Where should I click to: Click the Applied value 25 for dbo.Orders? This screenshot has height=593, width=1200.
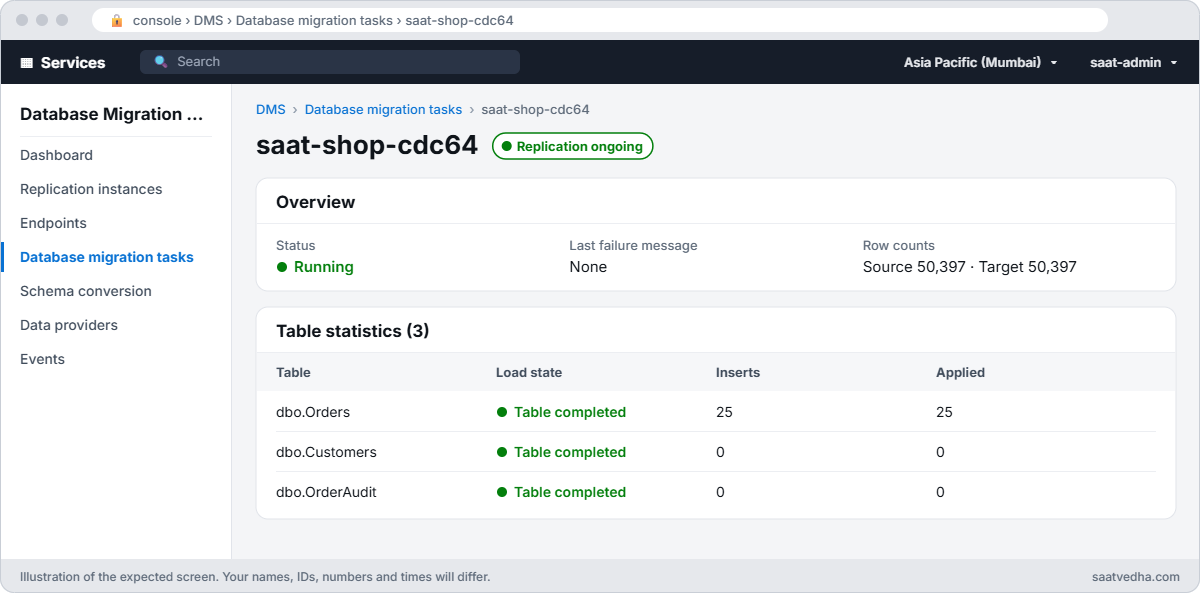[944, 412]
